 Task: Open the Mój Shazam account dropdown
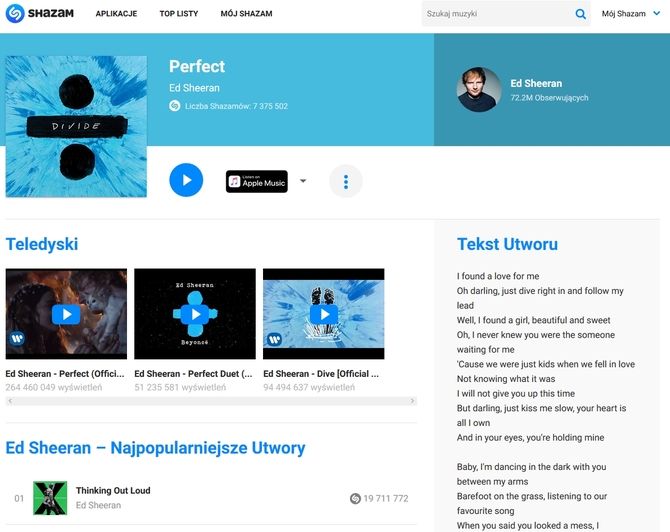[x=631, y=14]
